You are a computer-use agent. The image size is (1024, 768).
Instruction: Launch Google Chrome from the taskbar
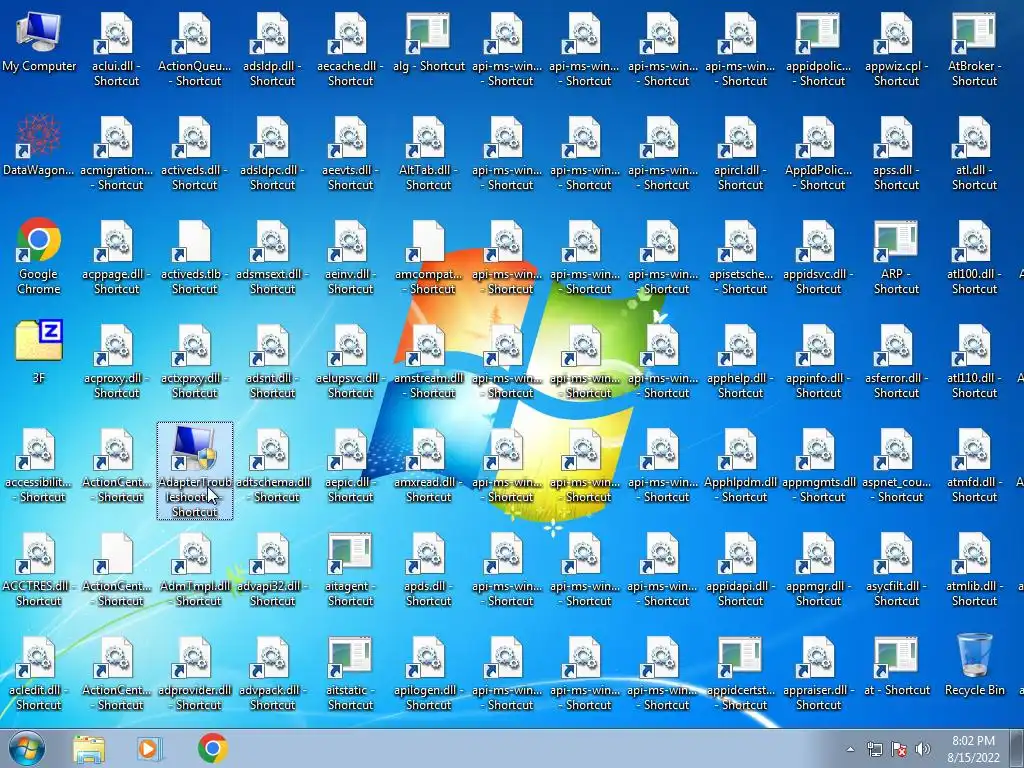212,748
